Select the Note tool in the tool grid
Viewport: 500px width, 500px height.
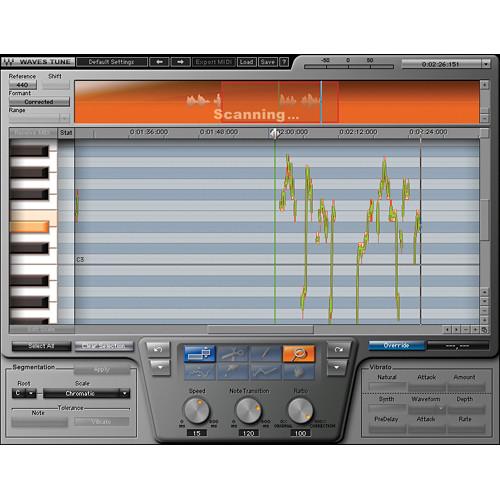200,354
